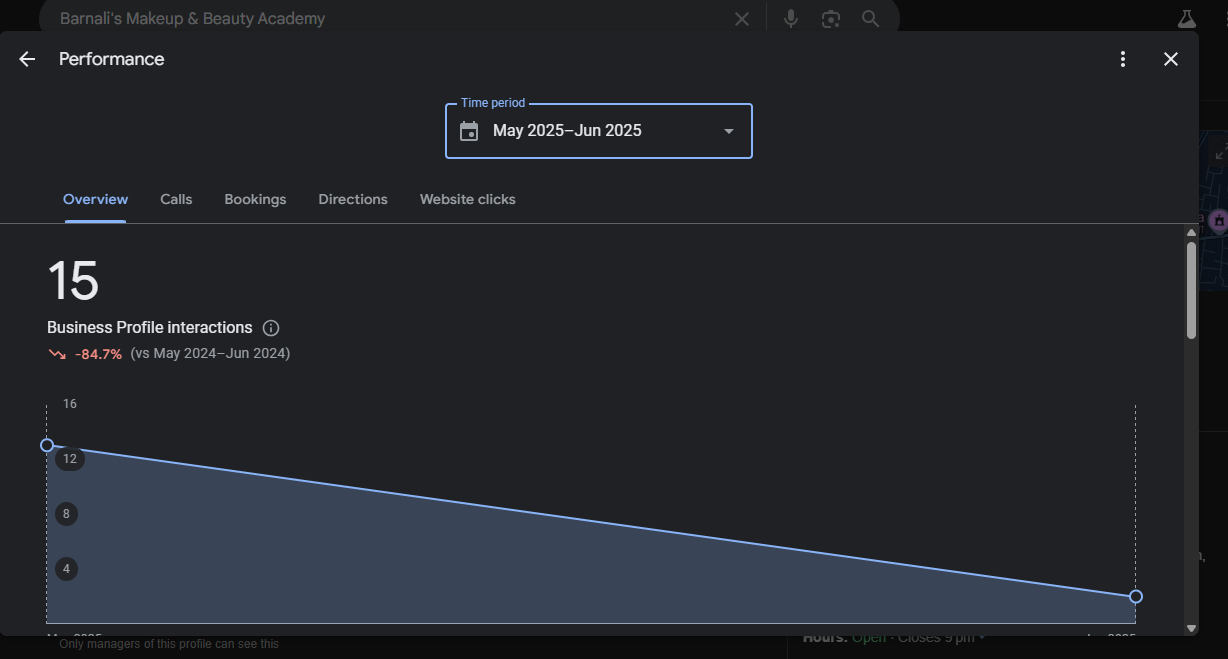Click the back arrow beside Performance
Viewport: 1228px width, 659px height.
27,59
